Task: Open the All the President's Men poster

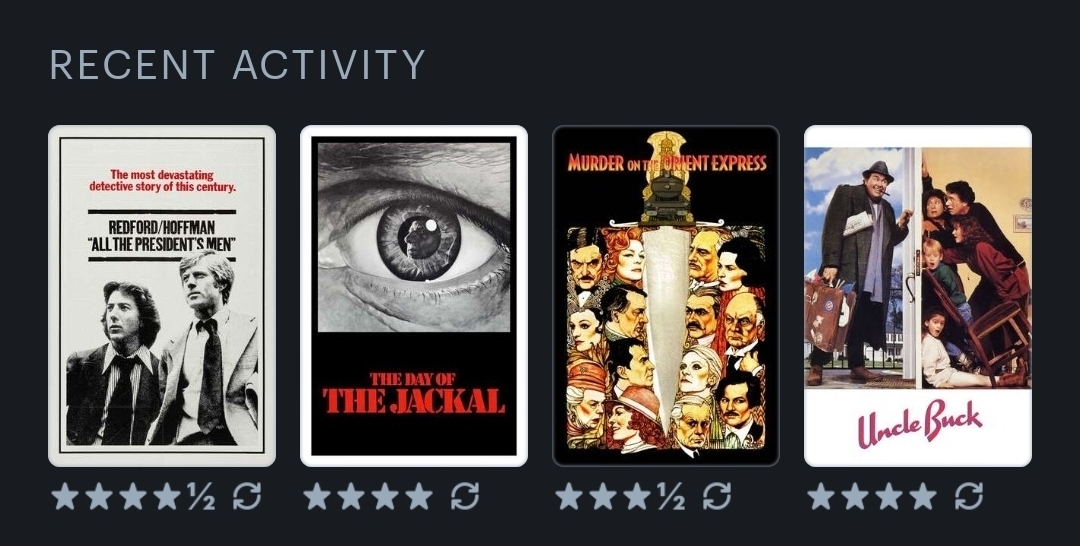Action: [162, 296]
